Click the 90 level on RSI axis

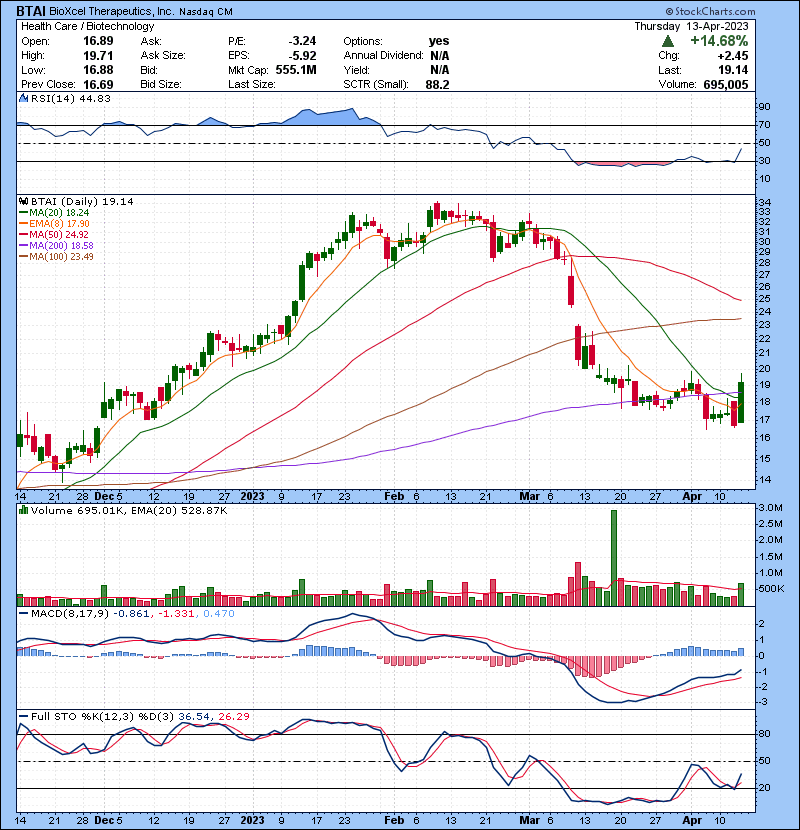tap(765, 107)
